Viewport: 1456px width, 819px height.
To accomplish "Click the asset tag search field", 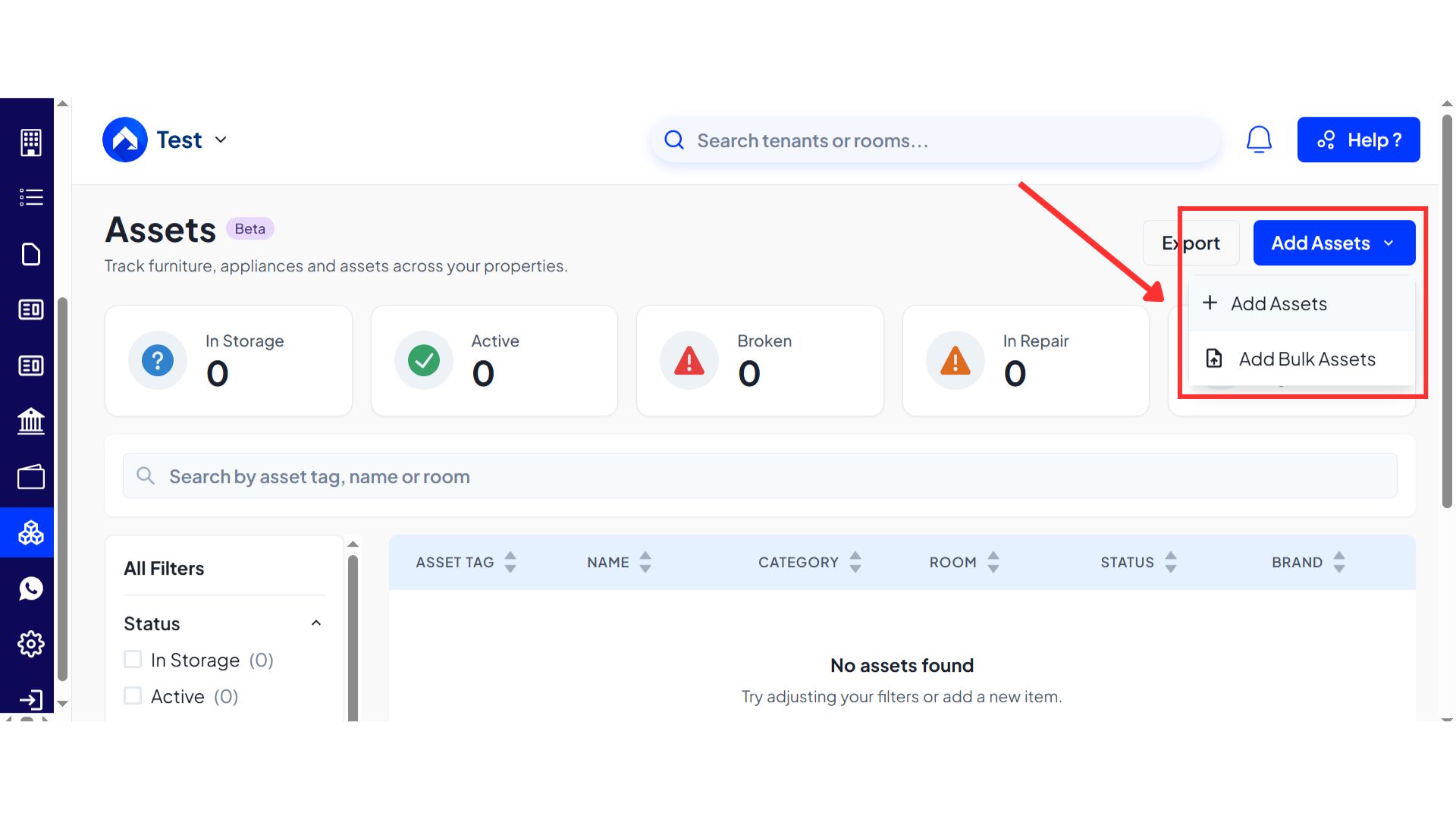I will coord(758,476).
